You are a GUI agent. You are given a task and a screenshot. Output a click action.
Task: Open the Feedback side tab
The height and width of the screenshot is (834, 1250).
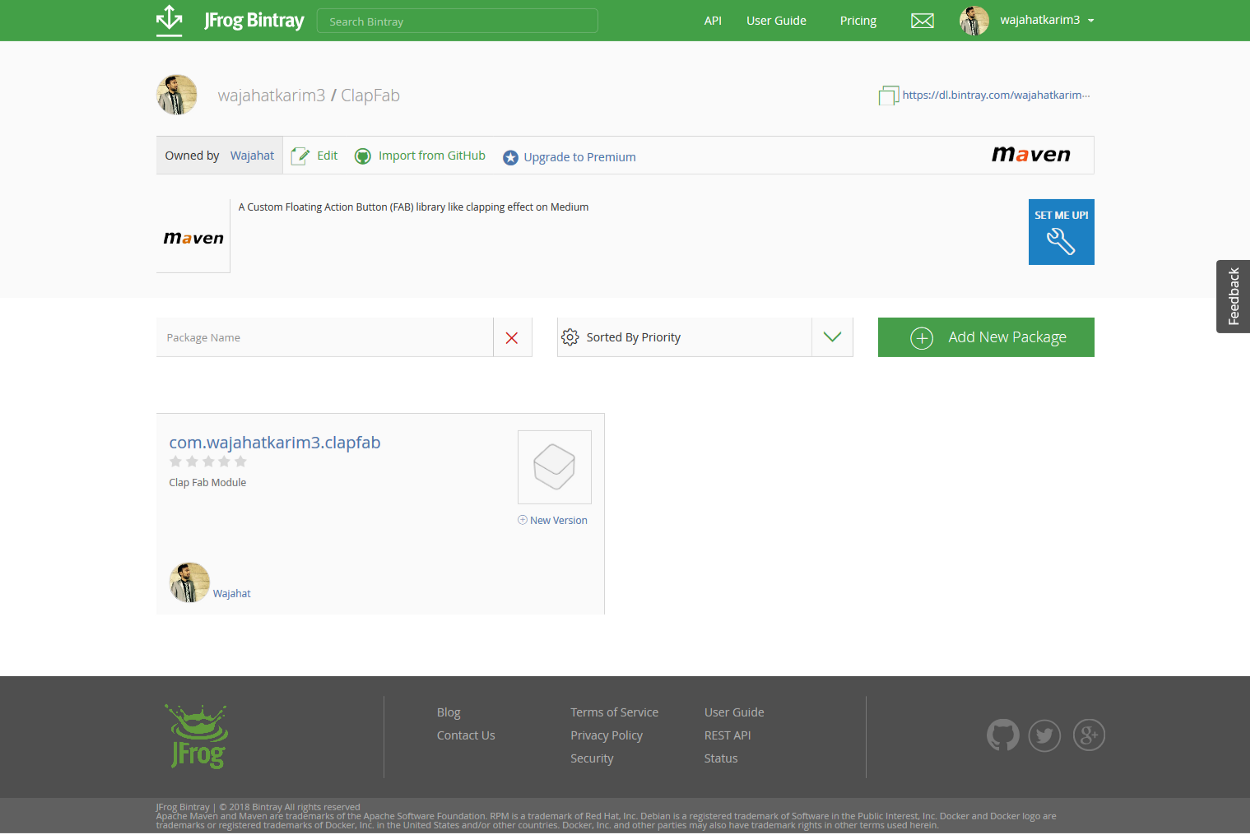(x=1233, y=296)
